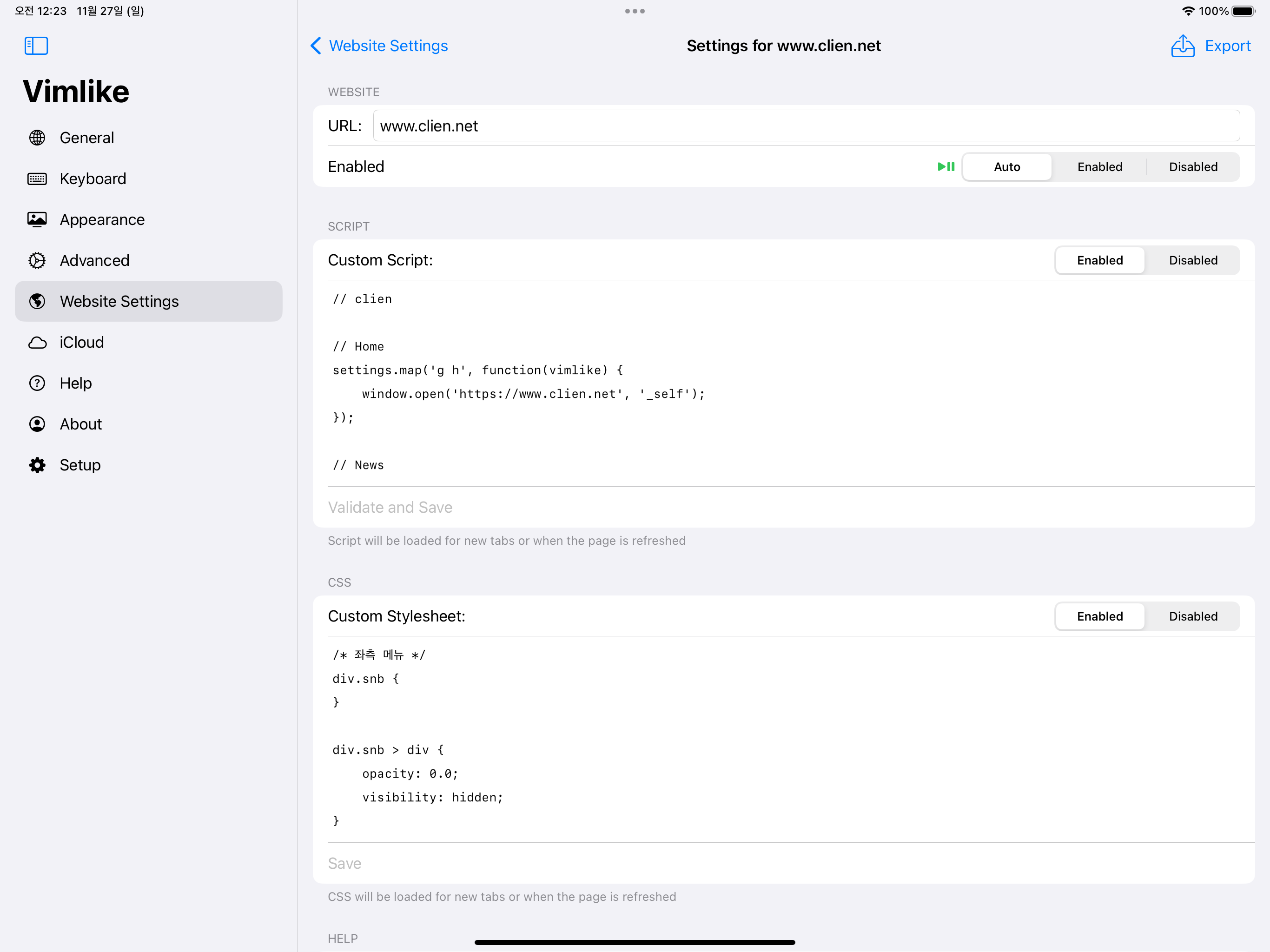Click the 'visibility: hidden;' CSS line
The width and height of the screenshot is (1270, 952).
pos(432,797)
